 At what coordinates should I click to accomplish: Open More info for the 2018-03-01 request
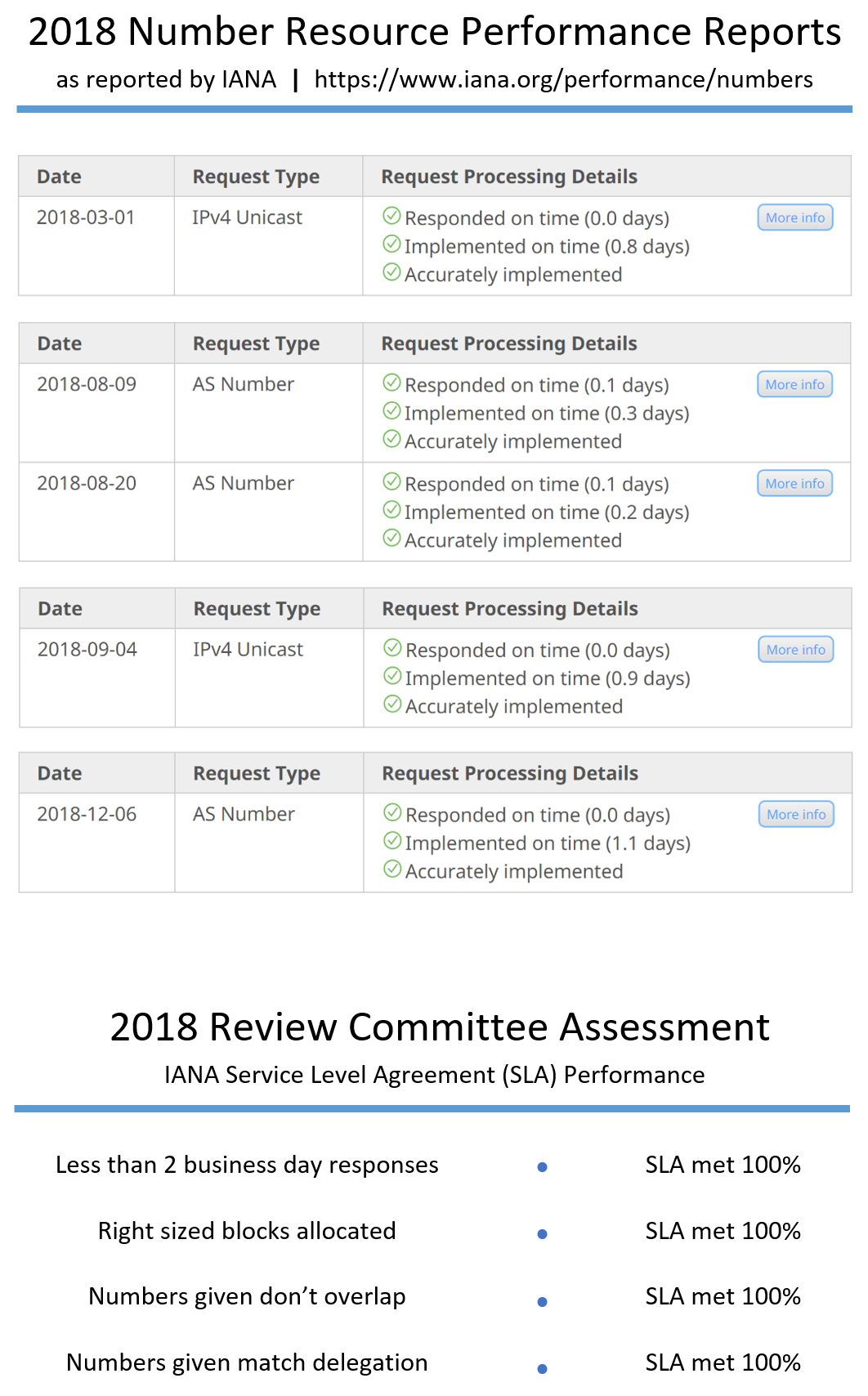[795, 218]
